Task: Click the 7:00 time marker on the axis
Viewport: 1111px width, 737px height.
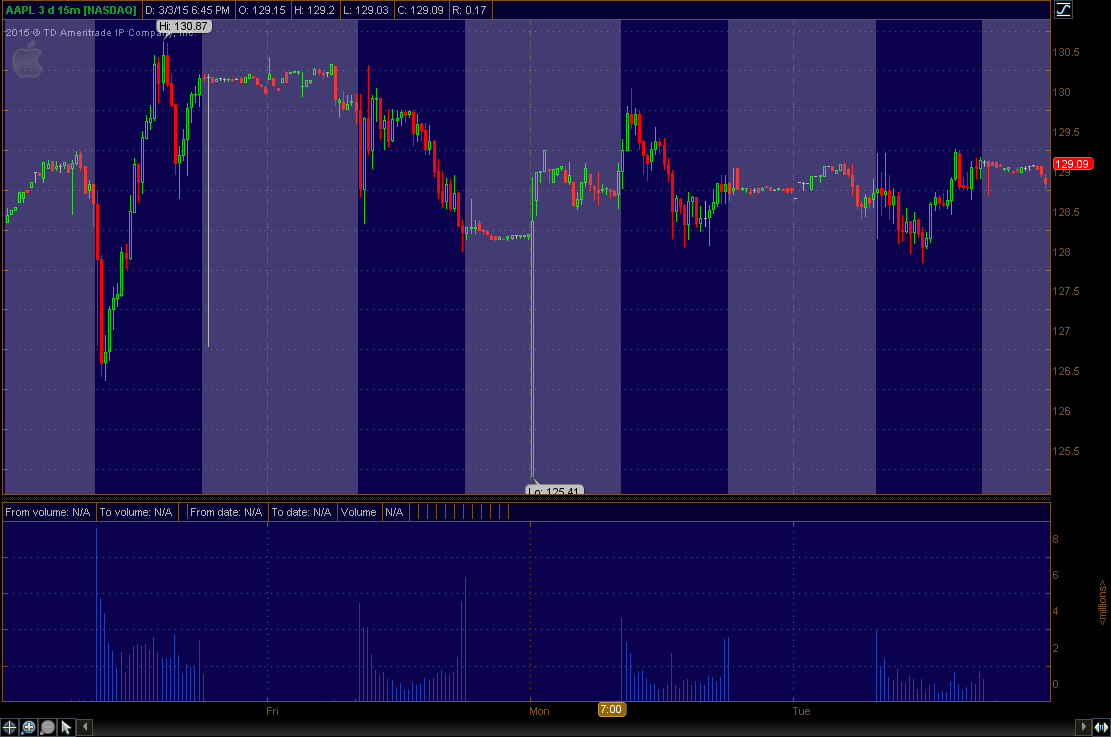Action: [x=611, y=709]
